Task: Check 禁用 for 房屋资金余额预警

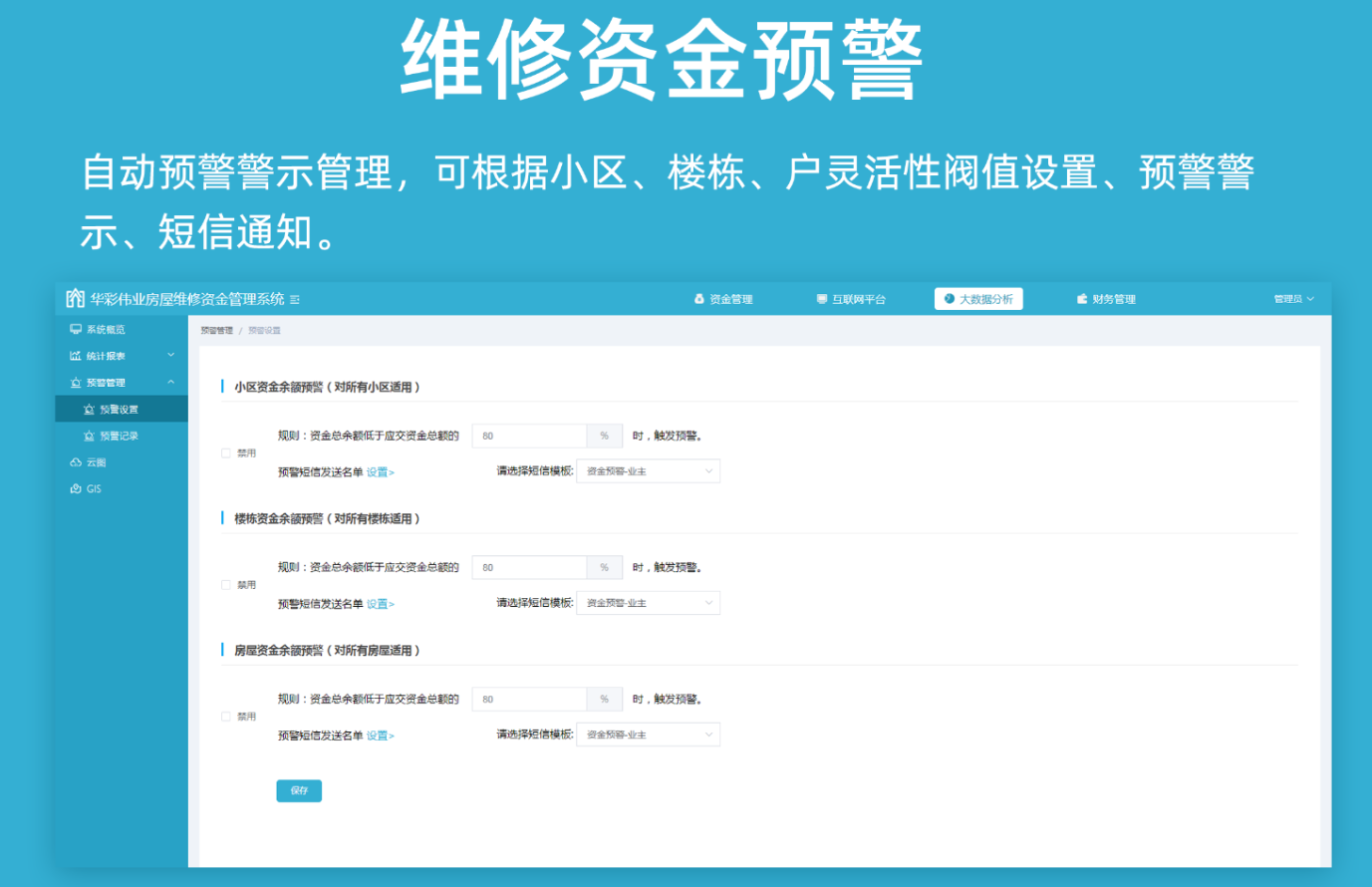Action: coord(226,717)
